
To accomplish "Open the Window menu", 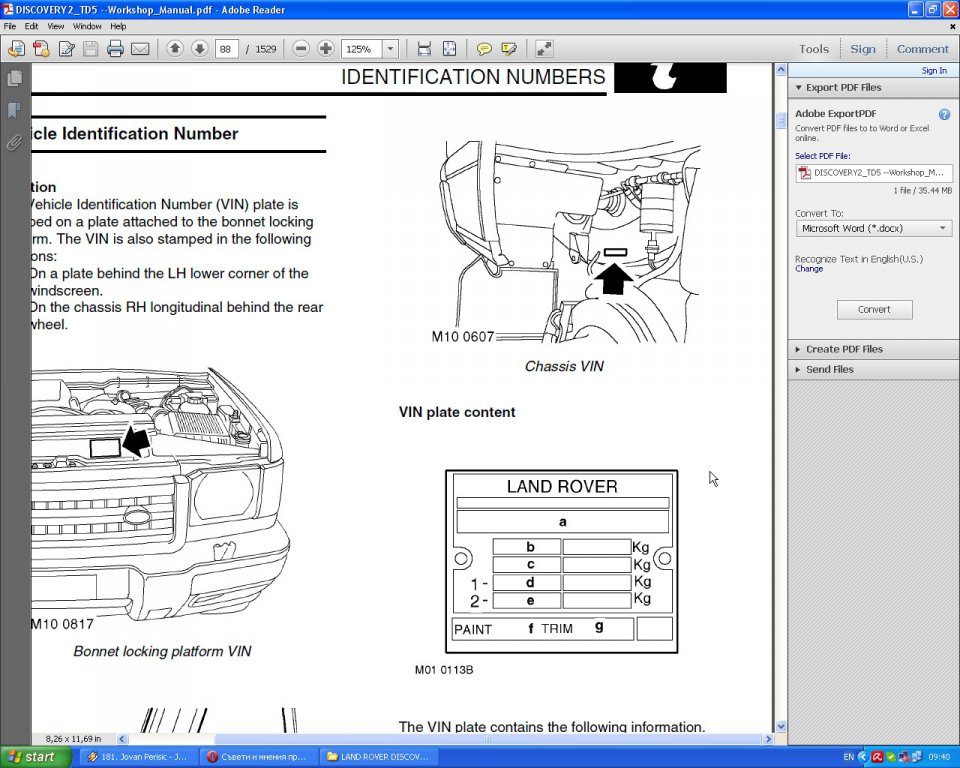I will 87,26.
